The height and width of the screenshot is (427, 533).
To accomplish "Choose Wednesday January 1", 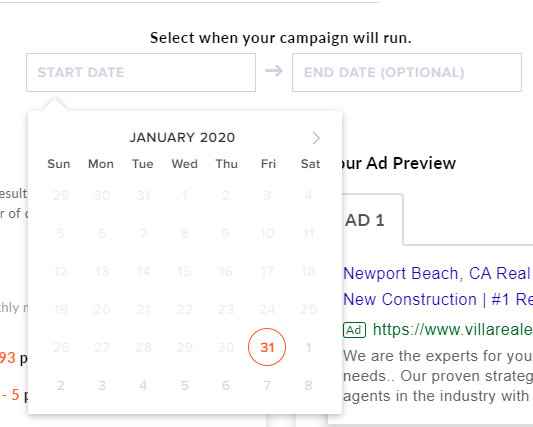I will point(185,195).
